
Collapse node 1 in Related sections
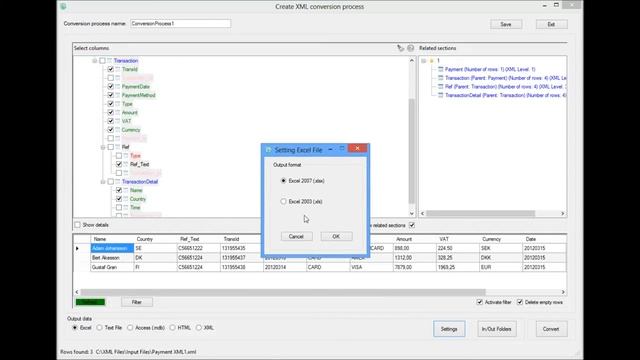(424, 61)
